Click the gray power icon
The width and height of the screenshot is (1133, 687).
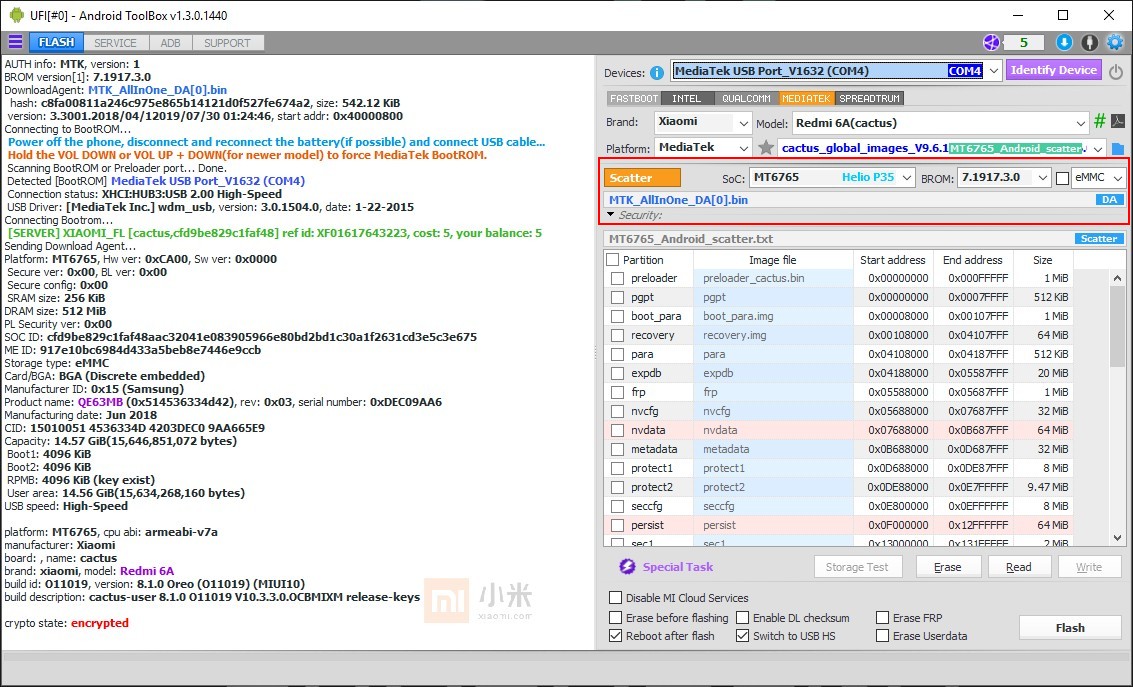(x=1116, y=72)
